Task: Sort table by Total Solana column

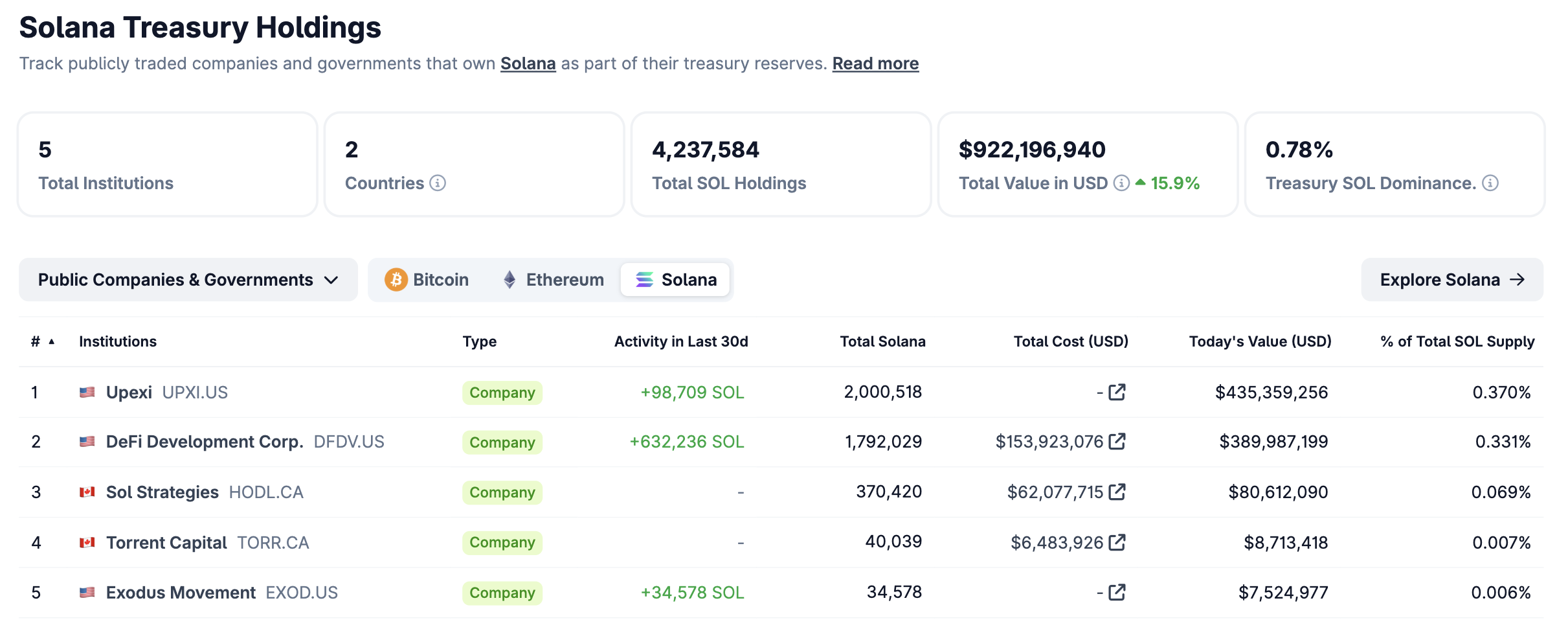Action: pos(882,341)
